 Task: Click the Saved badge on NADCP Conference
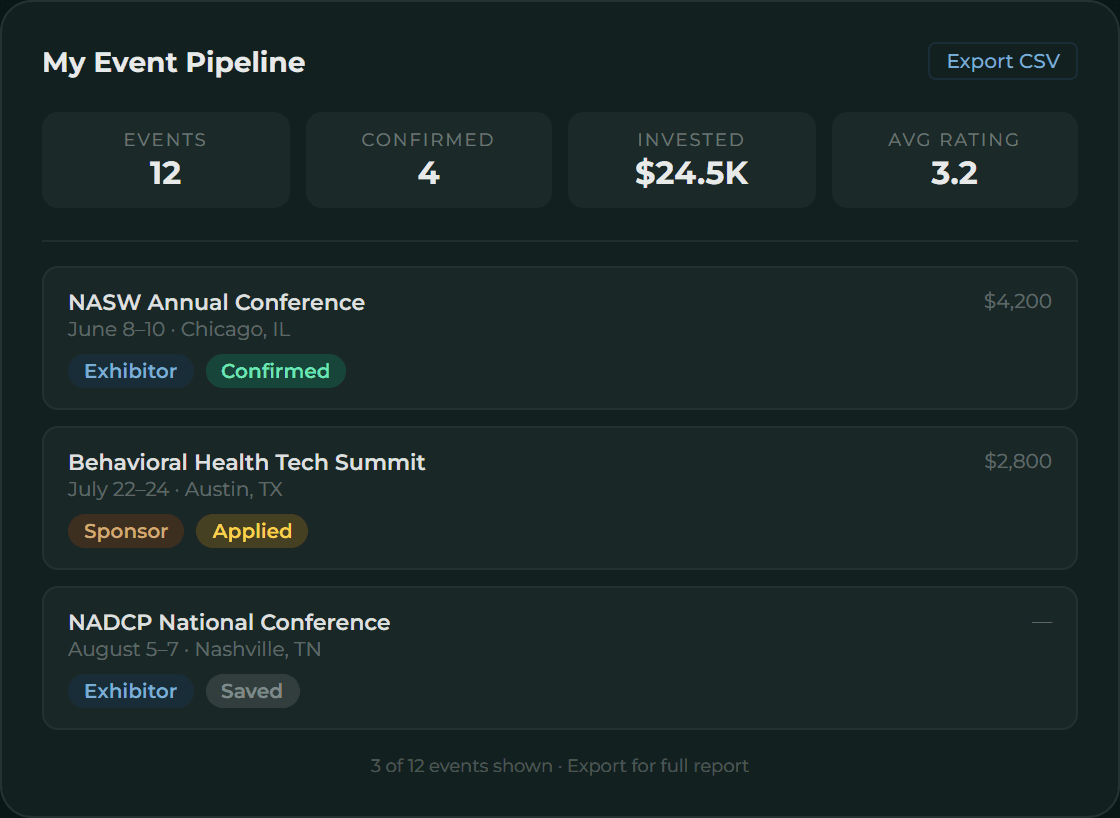pos(252,691)
